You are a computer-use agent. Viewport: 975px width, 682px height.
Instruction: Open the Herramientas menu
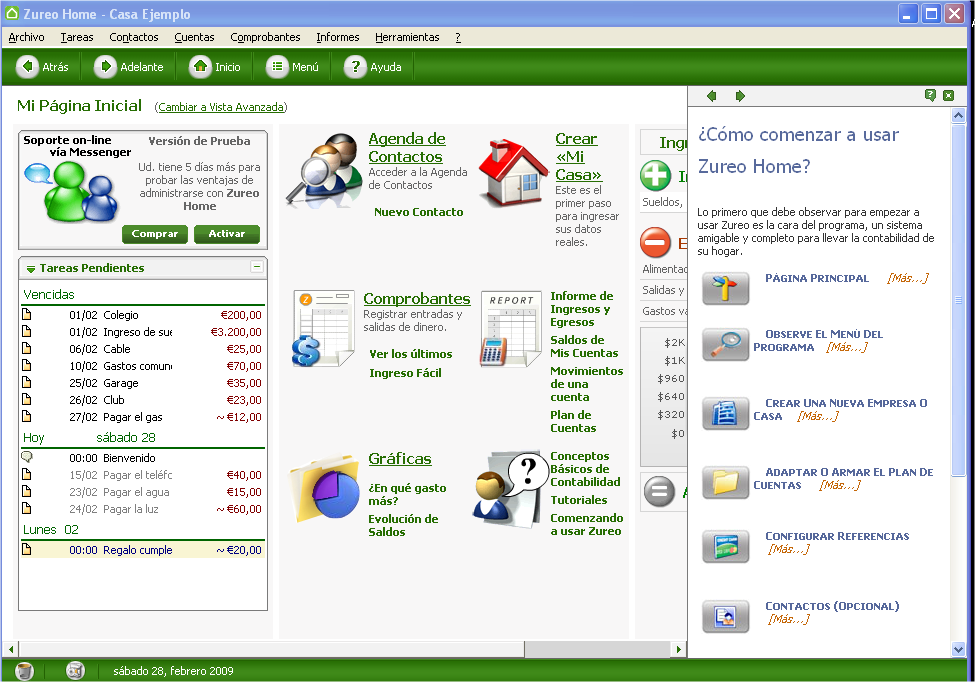(407, 37)
